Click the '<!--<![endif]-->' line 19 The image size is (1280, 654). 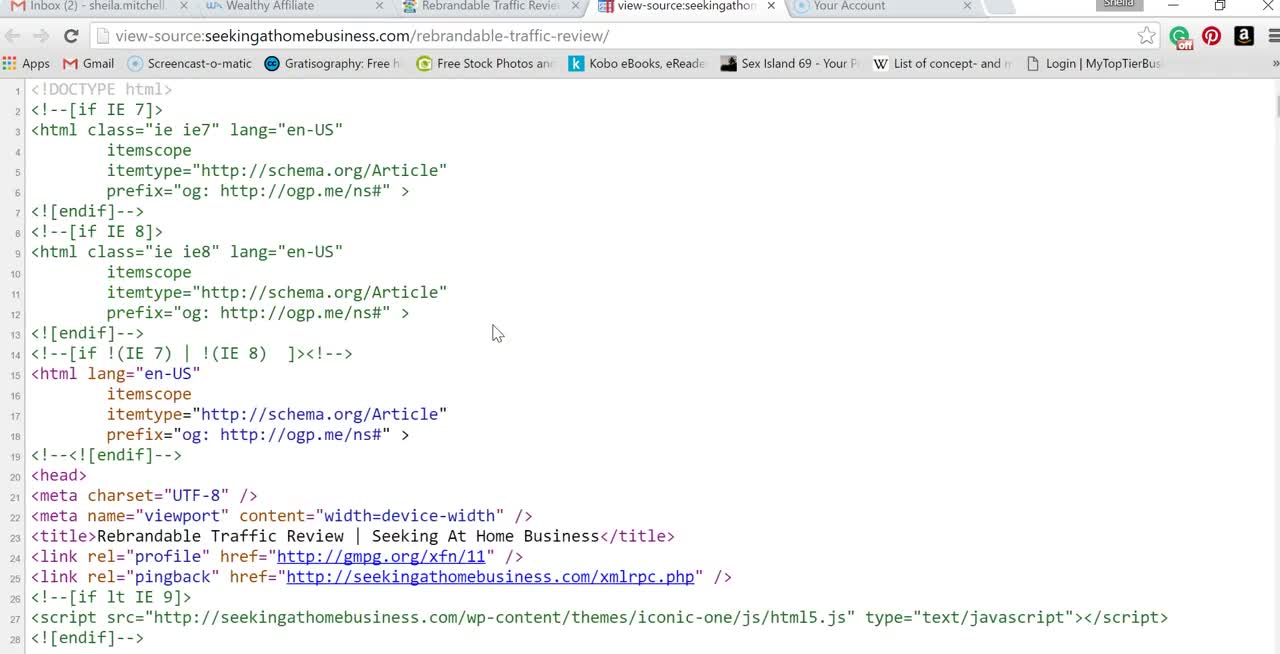[x=106, y=455]
